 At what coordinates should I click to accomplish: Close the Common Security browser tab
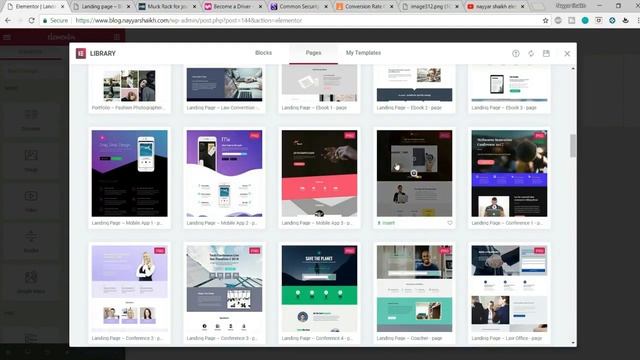(x=326, y=7)
